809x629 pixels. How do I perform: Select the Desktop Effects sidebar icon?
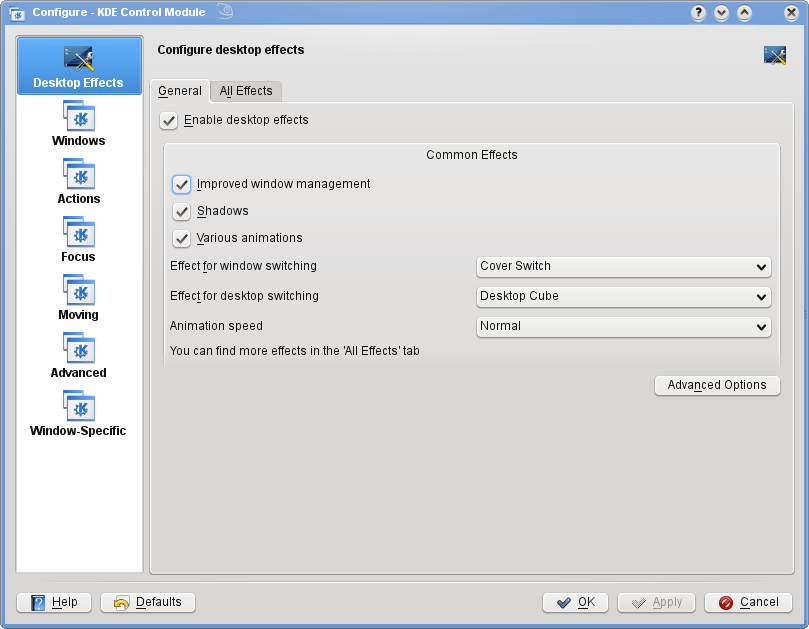click(x=79, y=66)
